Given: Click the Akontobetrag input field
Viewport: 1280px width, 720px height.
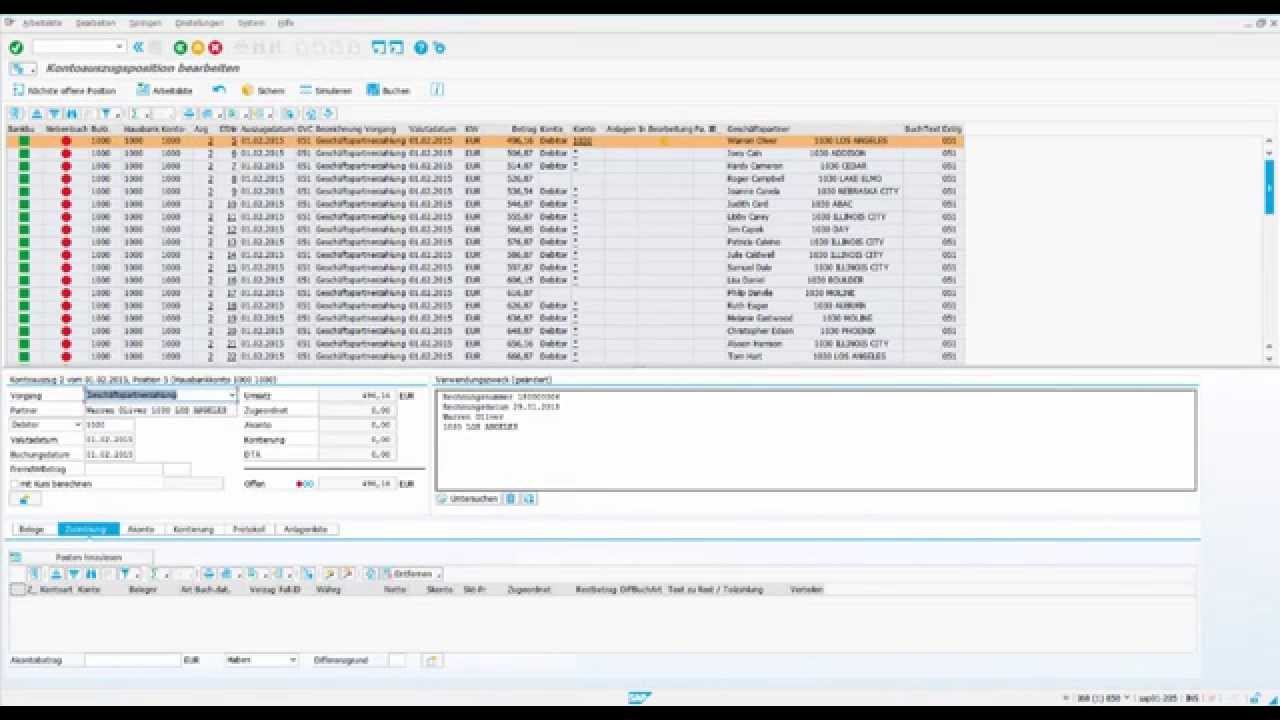Looking at the screenshot, I should (x=132, y=660).
